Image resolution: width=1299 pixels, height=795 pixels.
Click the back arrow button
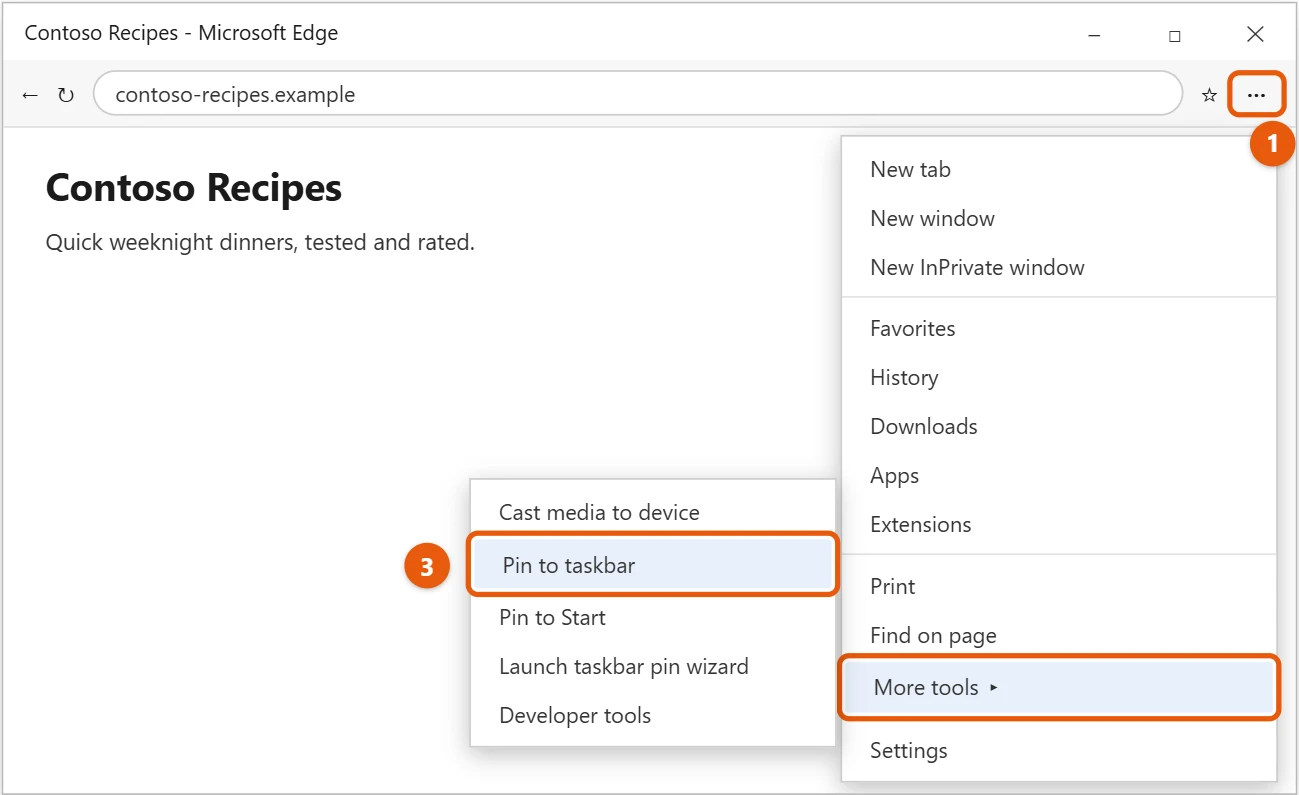point(30,96)
